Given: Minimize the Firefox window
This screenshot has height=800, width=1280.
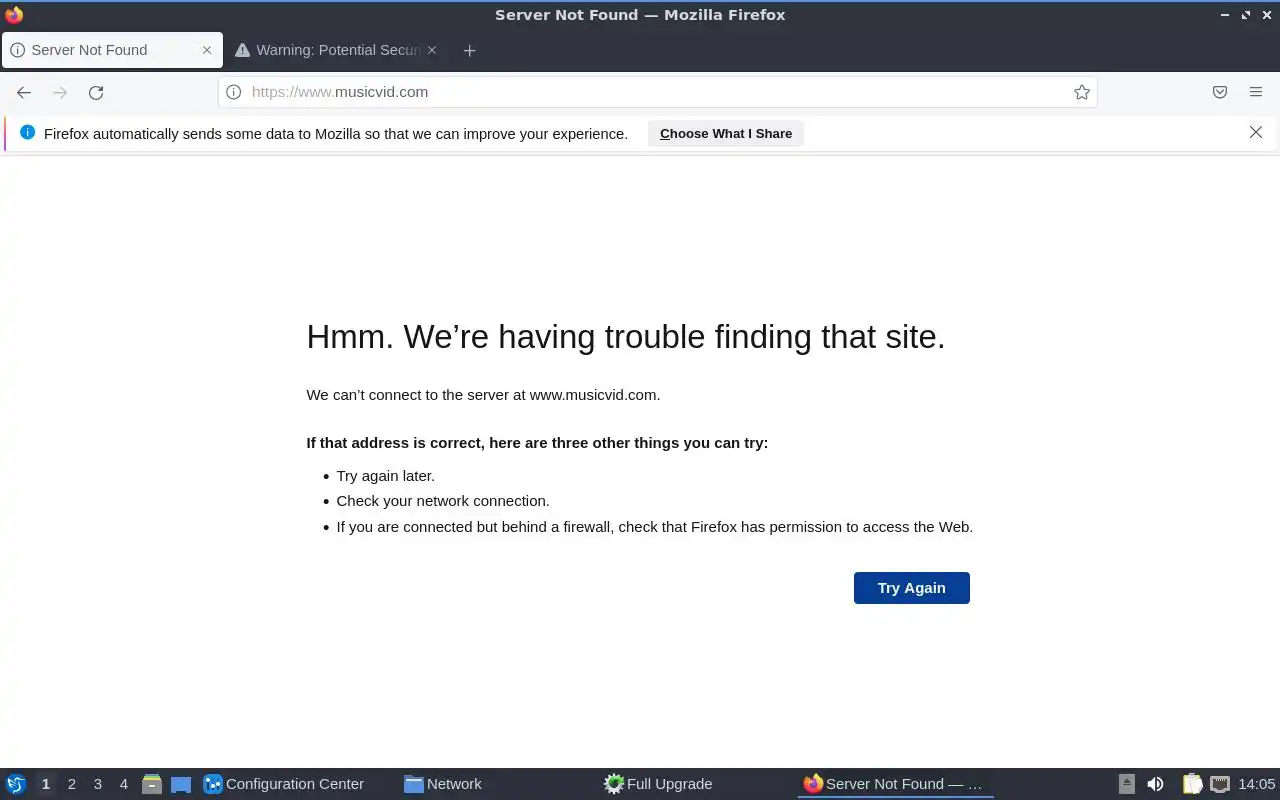Looking at the screenshot, I should pos(1225,15).
